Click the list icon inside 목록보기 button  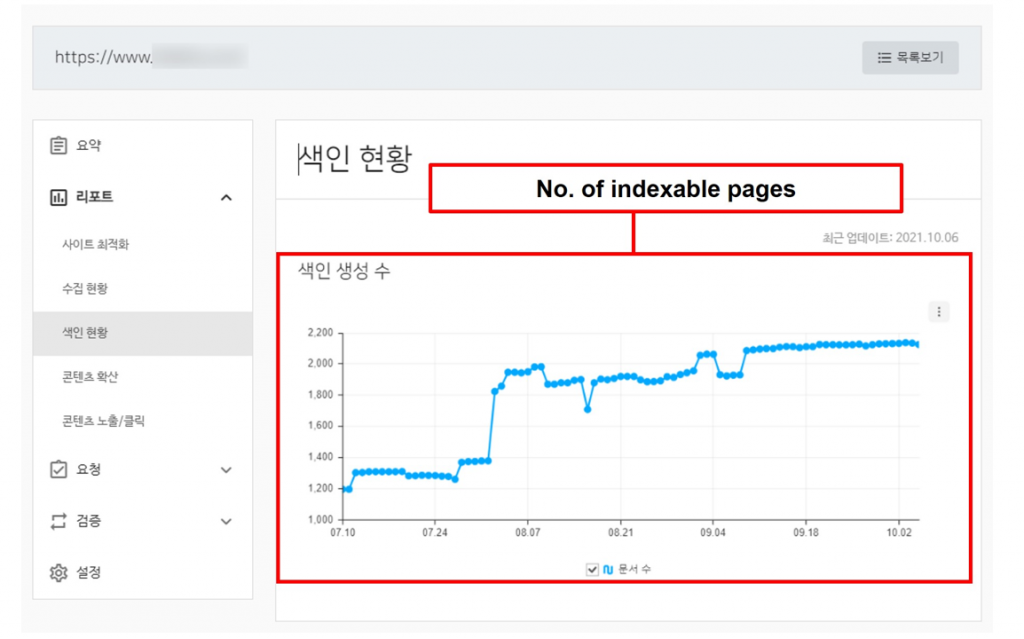click(884, 57)
